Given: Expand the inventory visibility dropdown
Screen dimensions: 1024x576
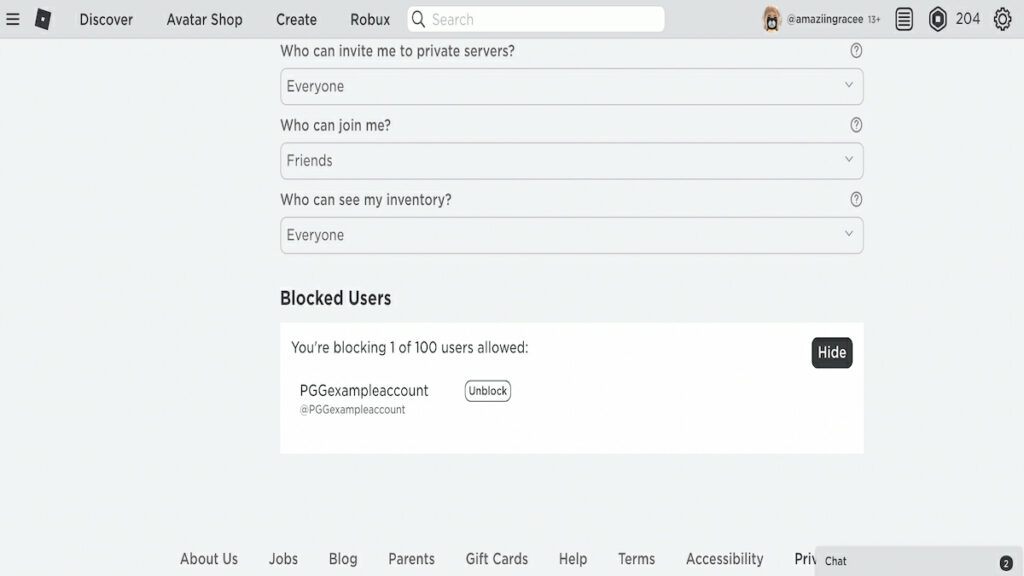Looking at the screenshot, I should click(571, 235).
